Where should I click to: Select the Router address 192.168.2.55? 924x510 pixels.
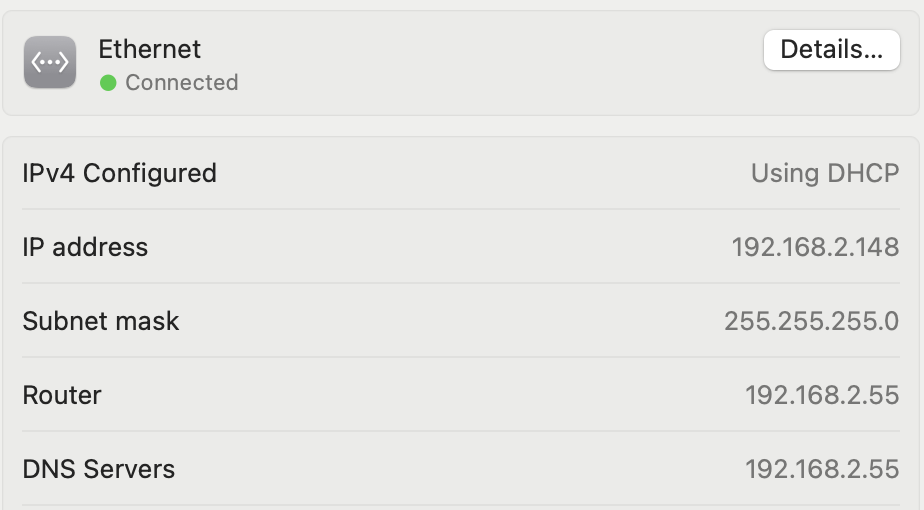(822, 395)
